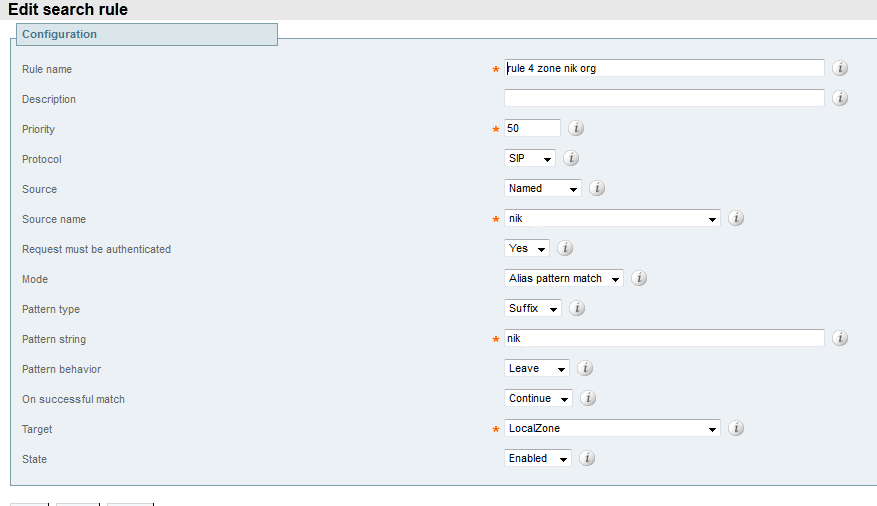The image size is (877, 506).
Task: Click the info icon beside Rule name
Action: pos(840,68)
